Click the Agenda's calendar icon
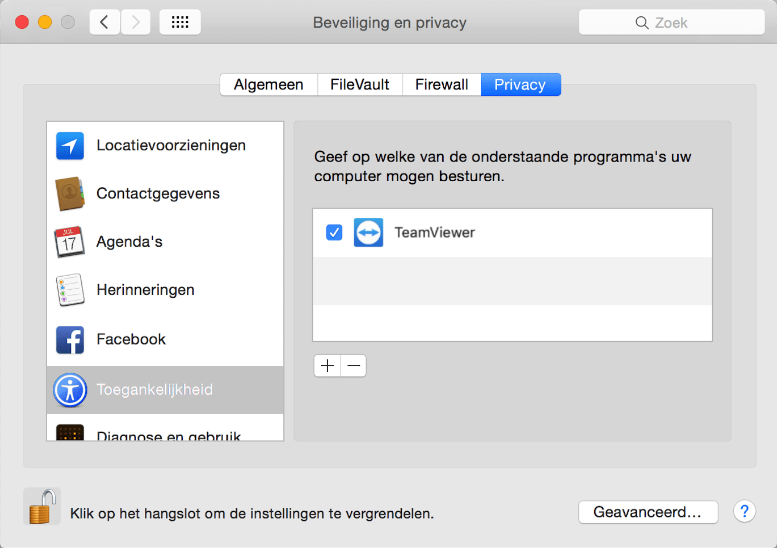 tap(70, 242)
